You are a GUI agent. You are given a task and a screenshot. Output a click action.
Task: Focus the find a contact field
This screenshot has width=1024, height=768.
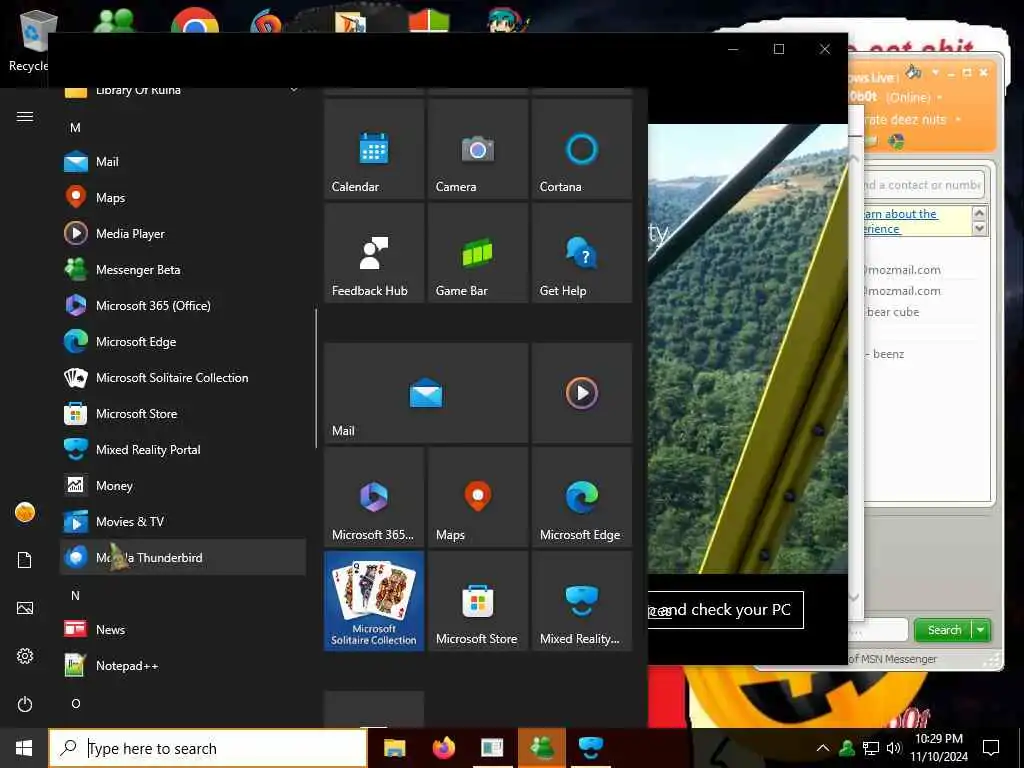922,185
